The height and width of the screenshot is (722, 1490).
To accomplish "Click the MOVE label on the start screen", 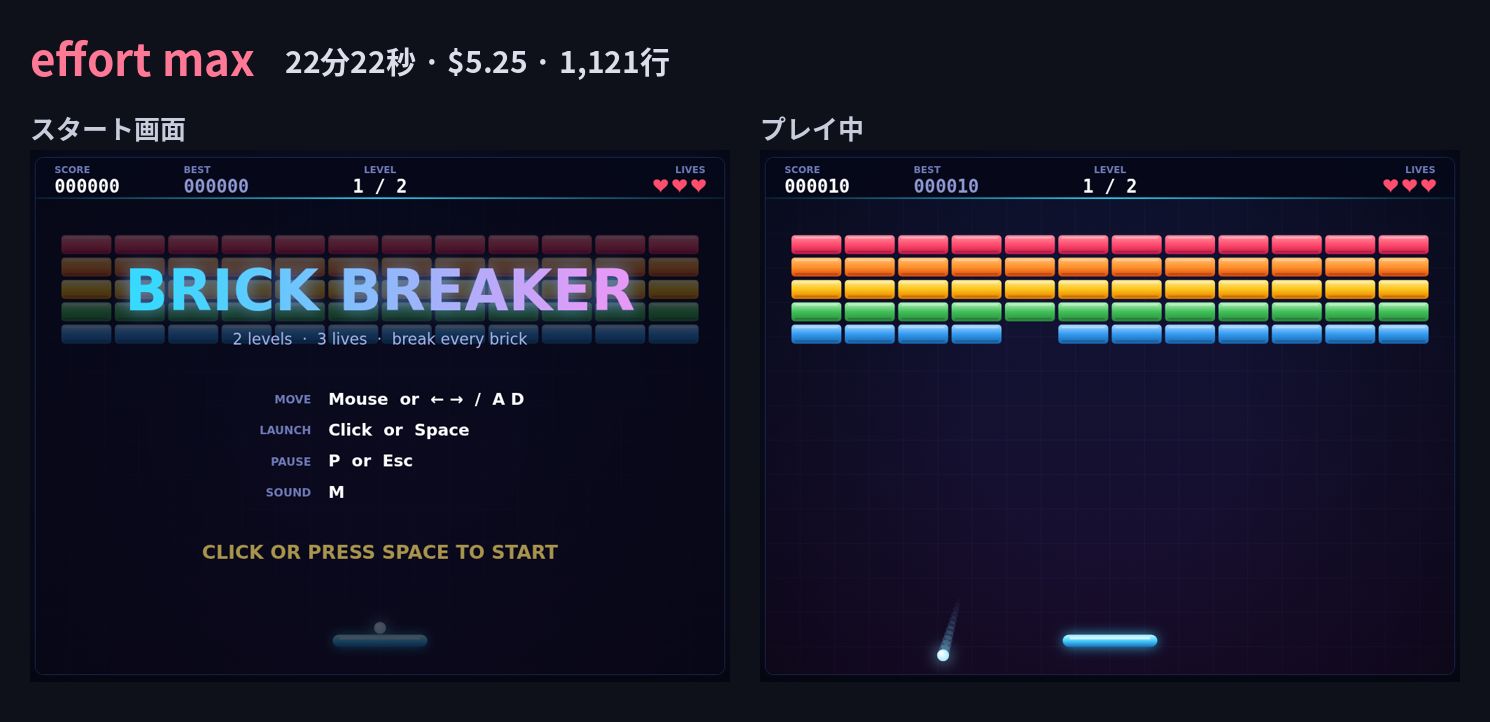I will tap(293, 399).
